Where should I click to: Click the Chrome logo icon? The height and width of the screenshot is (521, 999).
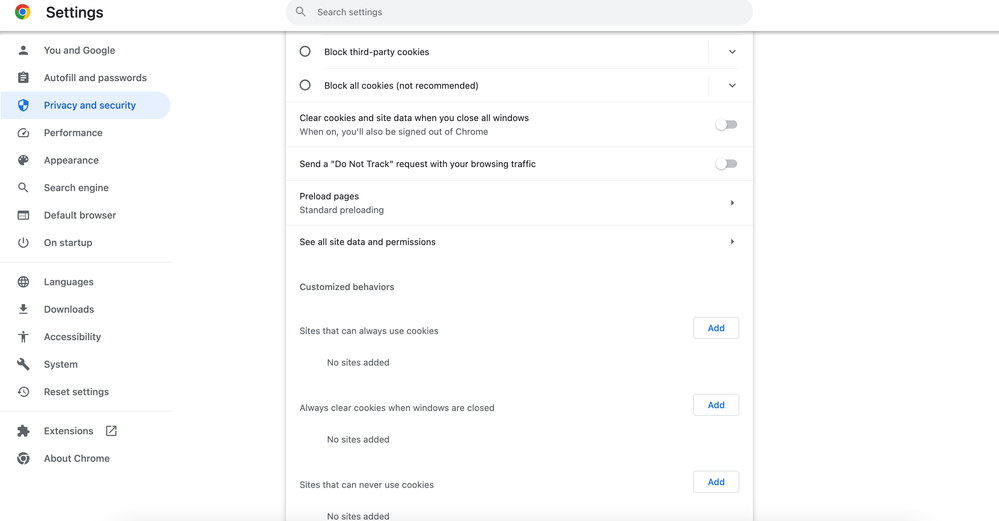pos(22,12)
